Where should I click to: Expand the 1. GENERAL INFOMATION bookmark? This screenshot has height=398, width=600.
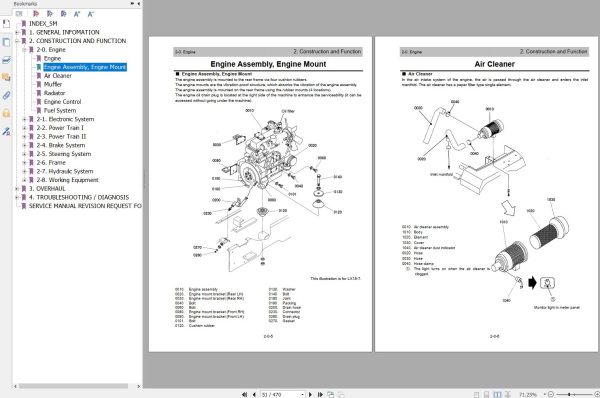pos(17,33)
